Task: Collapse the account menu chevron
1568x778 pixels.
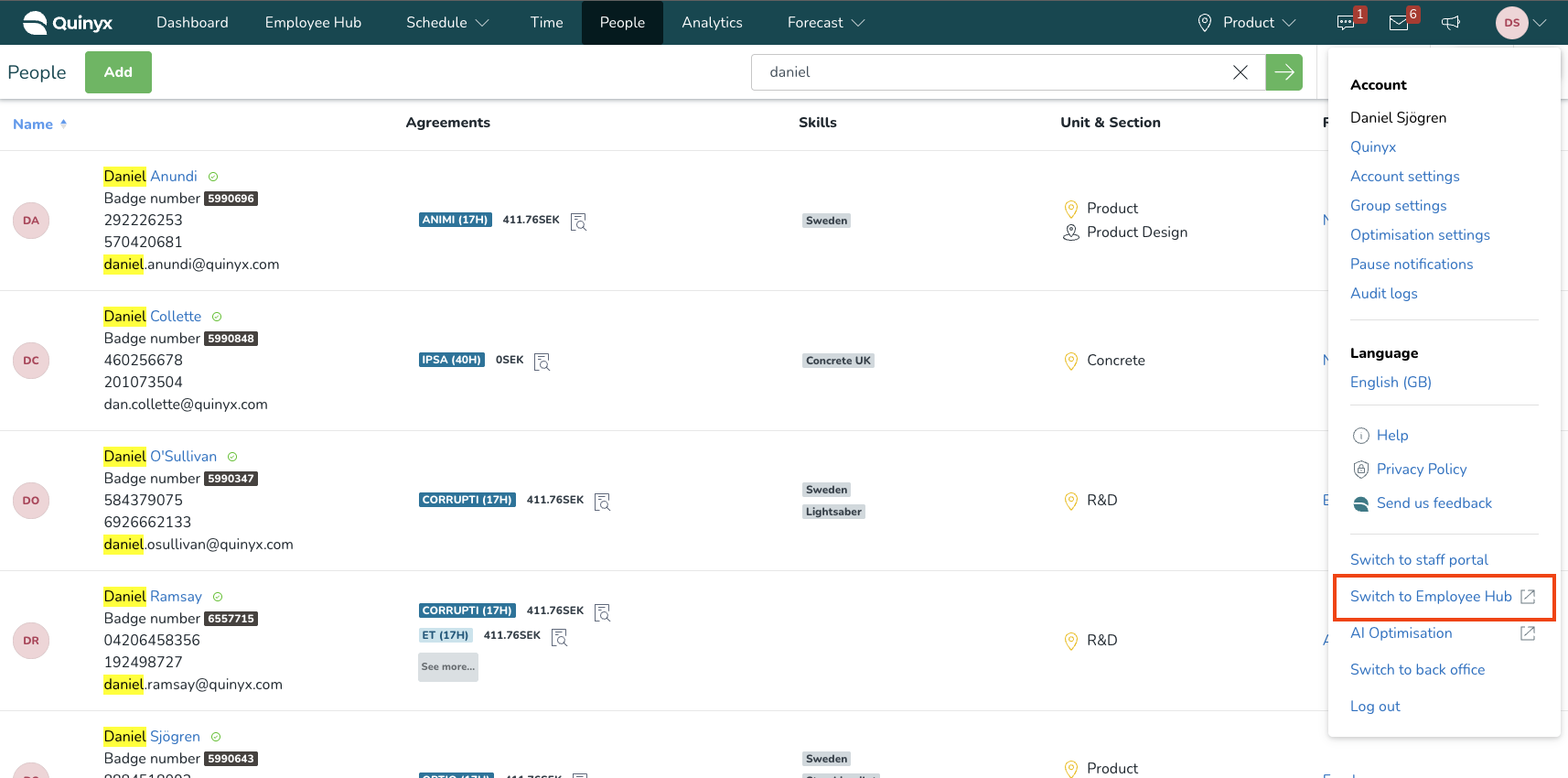Action: tap(1541, 23)
